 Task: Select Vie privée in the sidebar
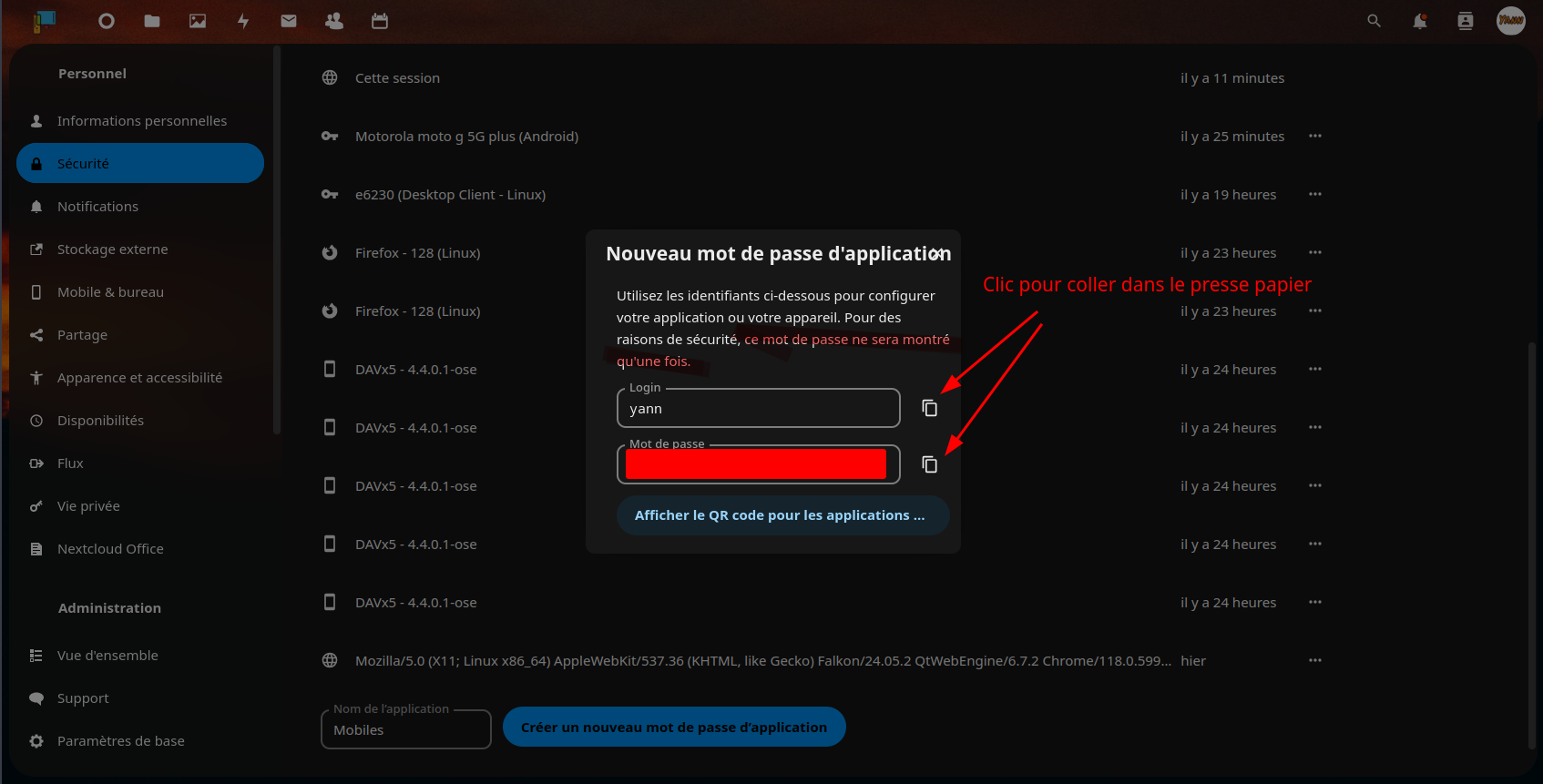point(88,506)
